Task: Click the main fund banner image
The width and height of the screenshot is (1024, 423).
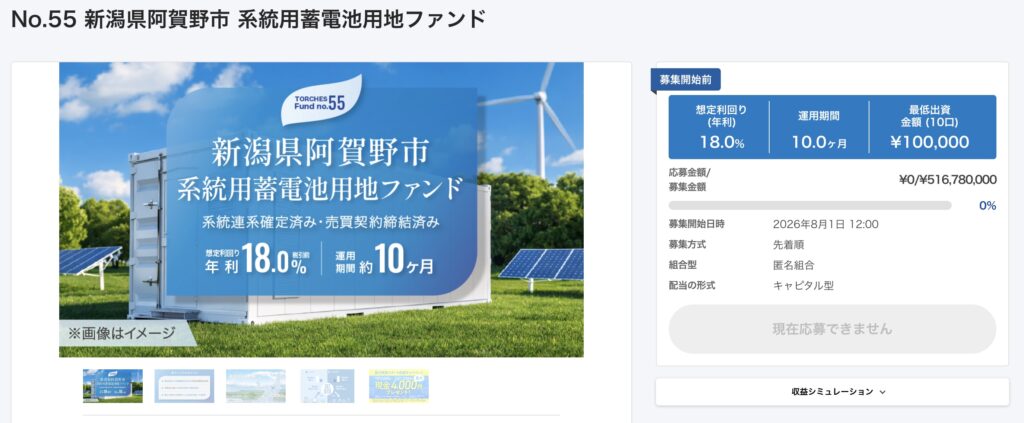Action: click(321, 210)
